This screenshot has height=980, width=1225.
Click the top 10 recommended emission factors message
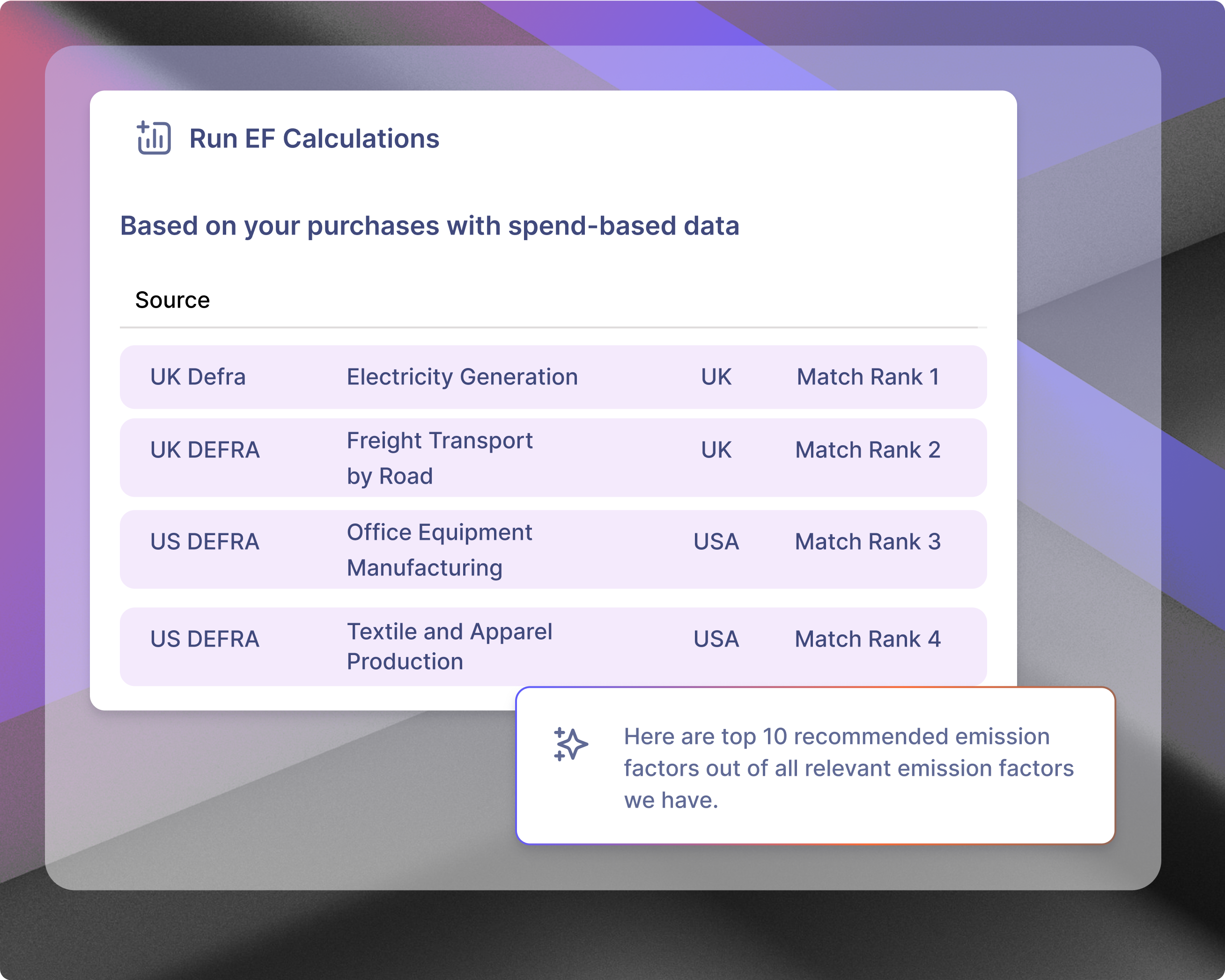(849, 767)
